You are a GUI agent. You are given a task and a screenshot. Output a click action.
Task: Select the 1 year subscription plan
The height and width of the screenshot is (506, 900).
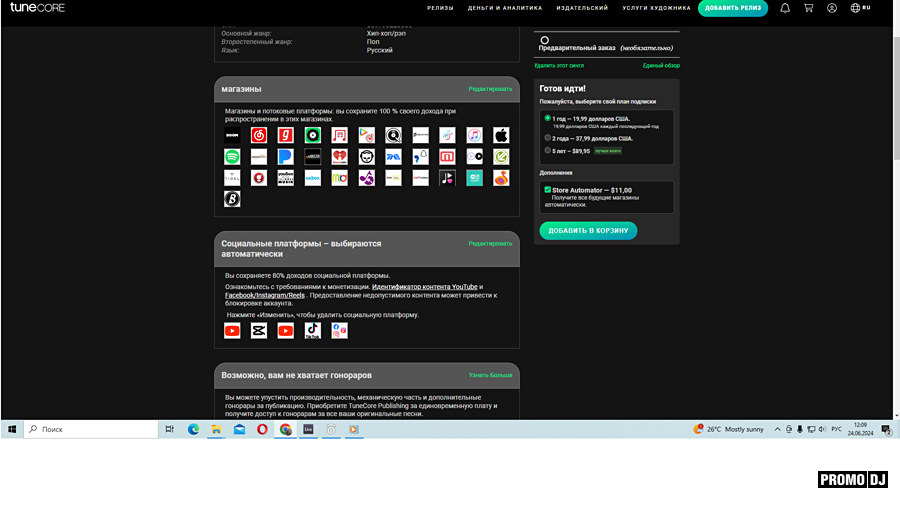click(548, 118)
